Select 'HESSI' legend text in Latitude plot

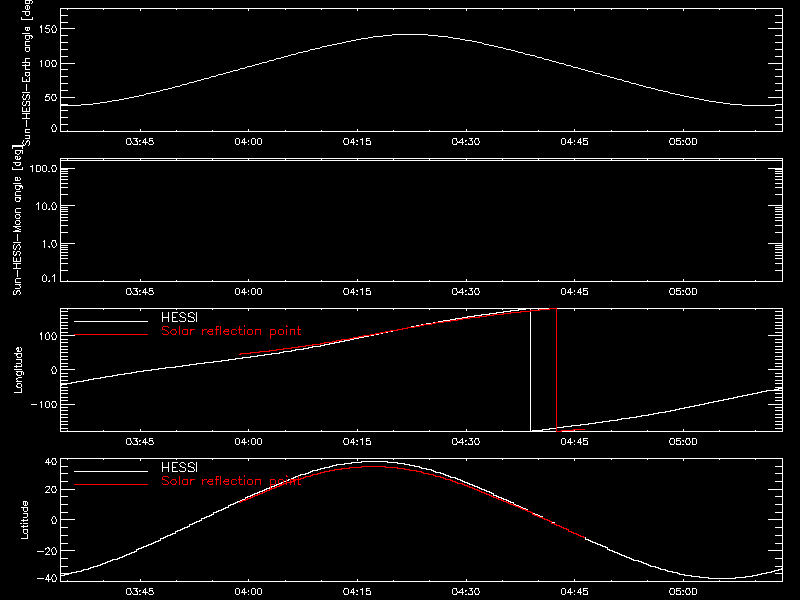point(179,467)
